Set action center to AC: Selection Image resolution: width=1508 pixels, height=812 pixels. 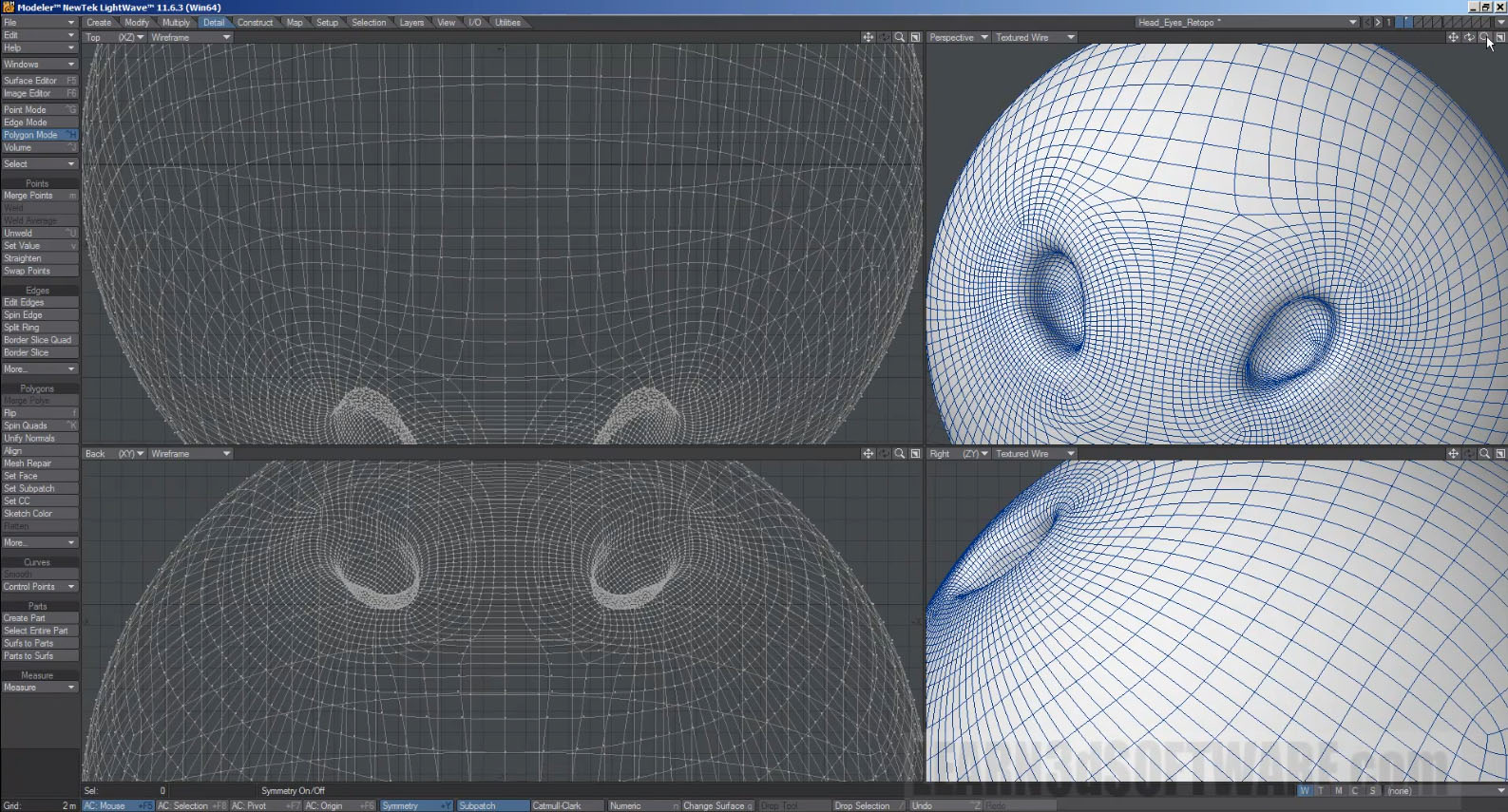[192, 806]
